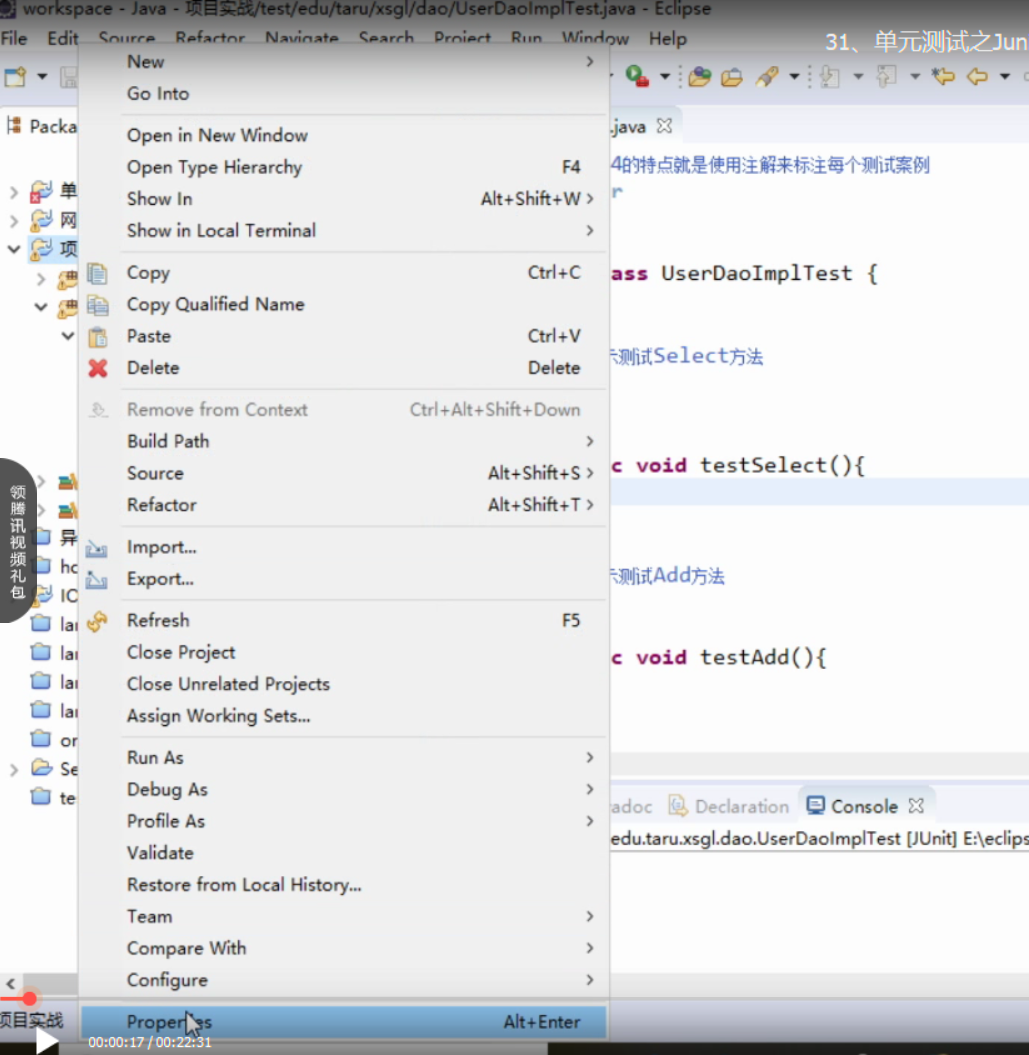Open the Run As submenu
Image resolution: width=1029 pixels, height=1055 pixels.
pyautogui.click(x=343, y=758)
